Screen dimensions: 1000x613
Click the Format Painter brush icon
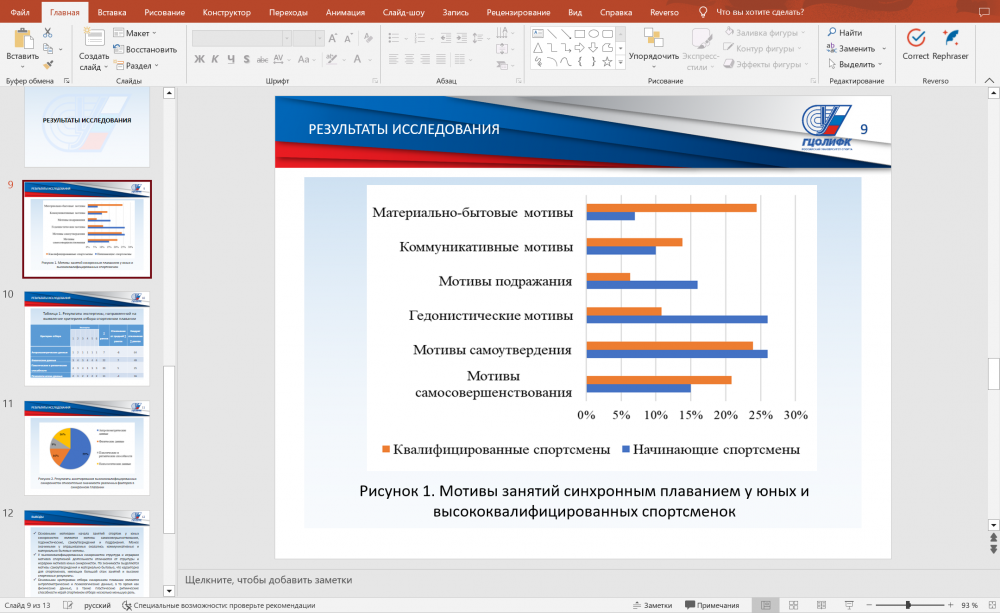(47, 64)
